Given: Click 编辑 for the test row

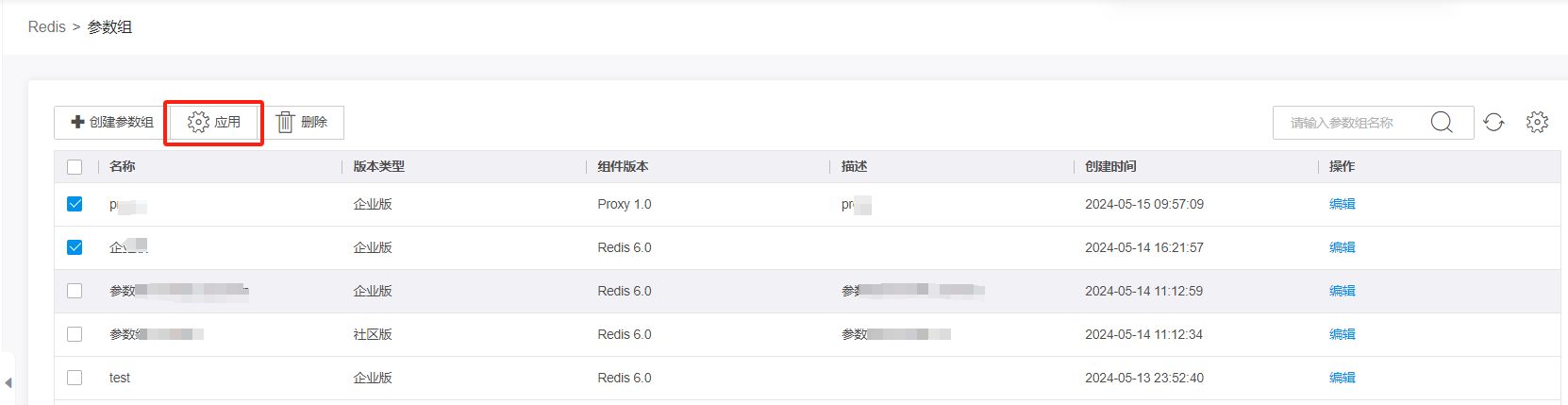Looking at the screenshot, I should (x=1342, y=378).
